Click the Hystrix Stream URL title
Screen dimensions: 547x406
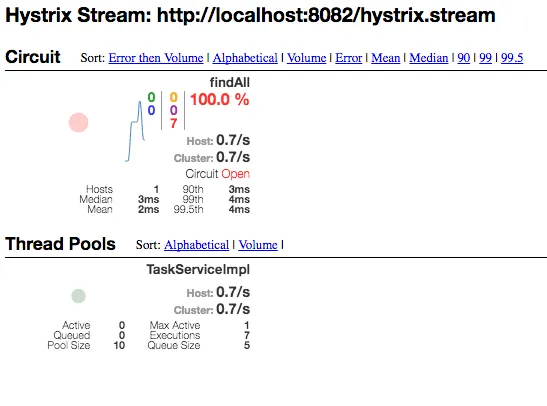point(250,16)
